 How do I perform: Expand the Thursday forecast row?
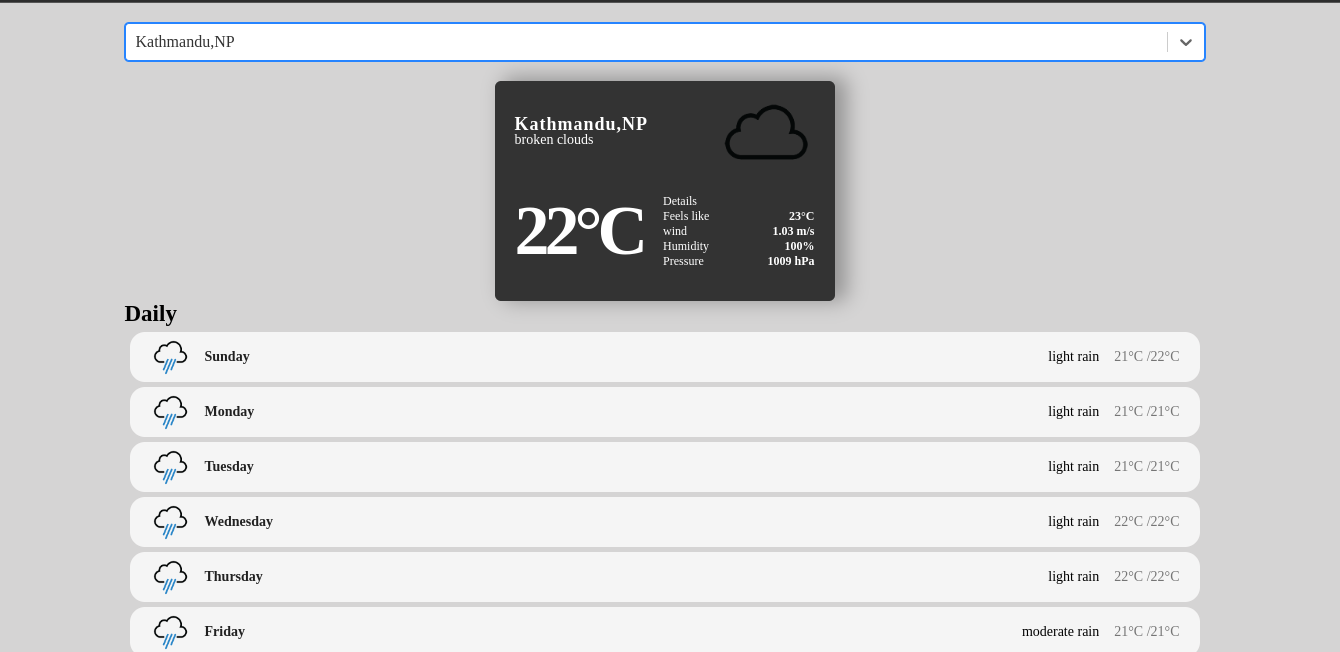pyautogui.click(x=664, y=577)
